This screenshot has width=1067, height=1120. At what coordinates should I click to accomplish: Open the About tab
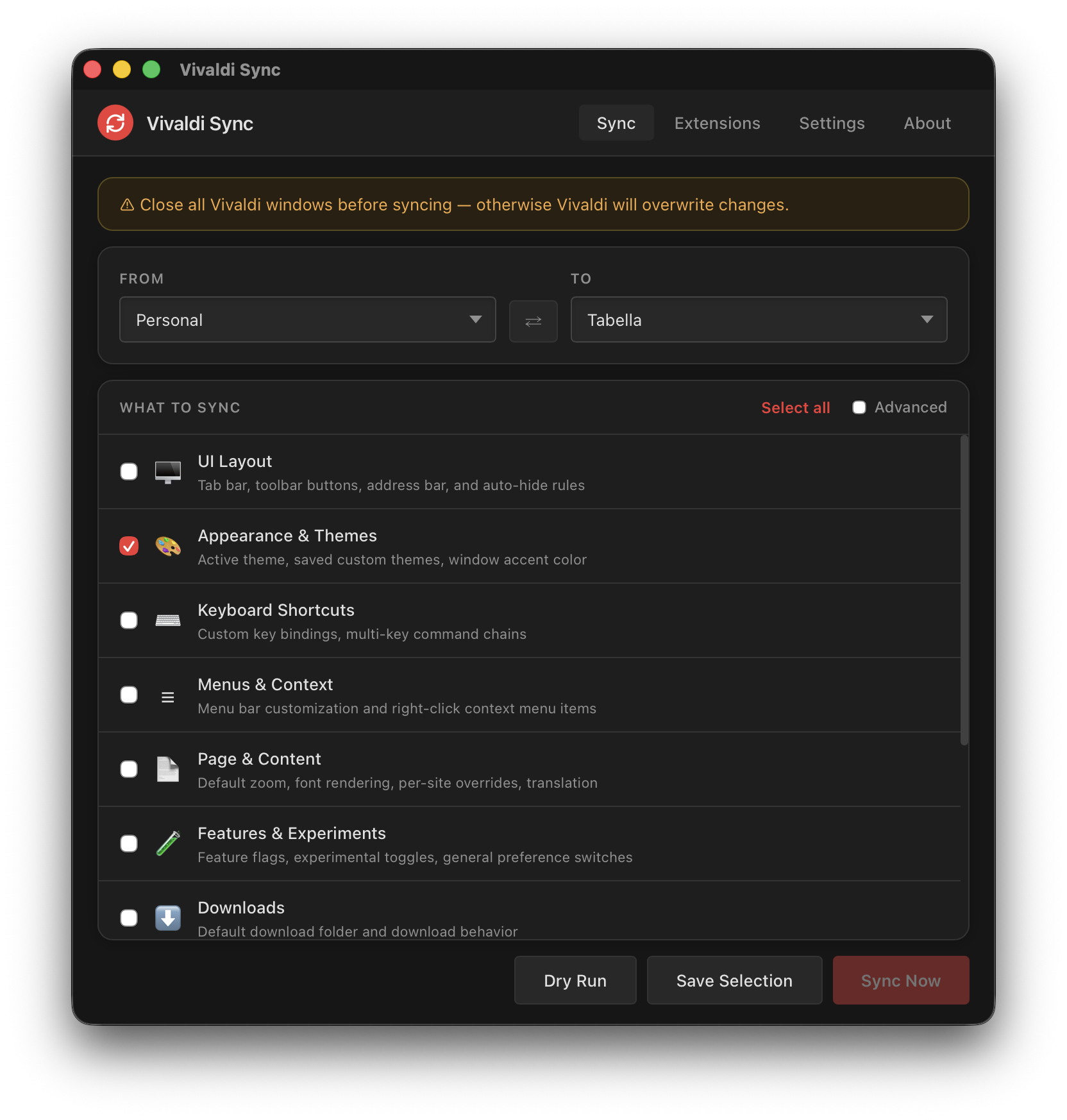[x=927, y=123]
